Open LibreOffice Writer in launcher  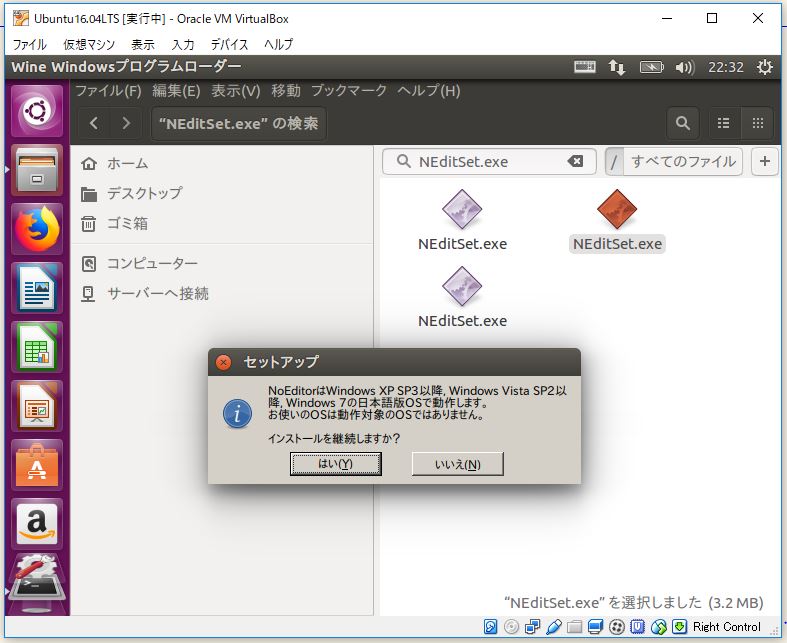[37, 289]
